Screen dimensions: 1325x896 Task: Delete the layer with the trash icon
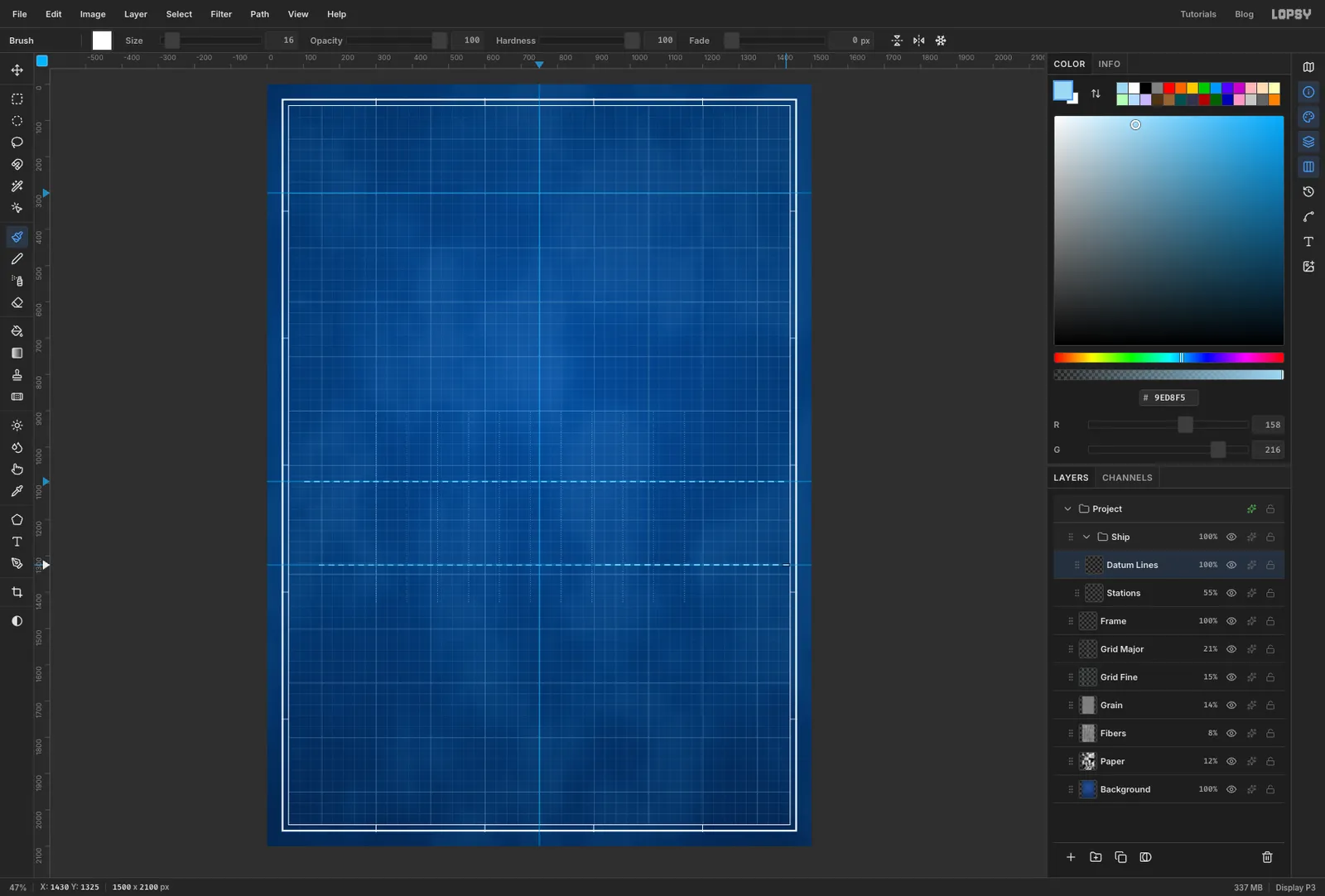(1267, 857)
